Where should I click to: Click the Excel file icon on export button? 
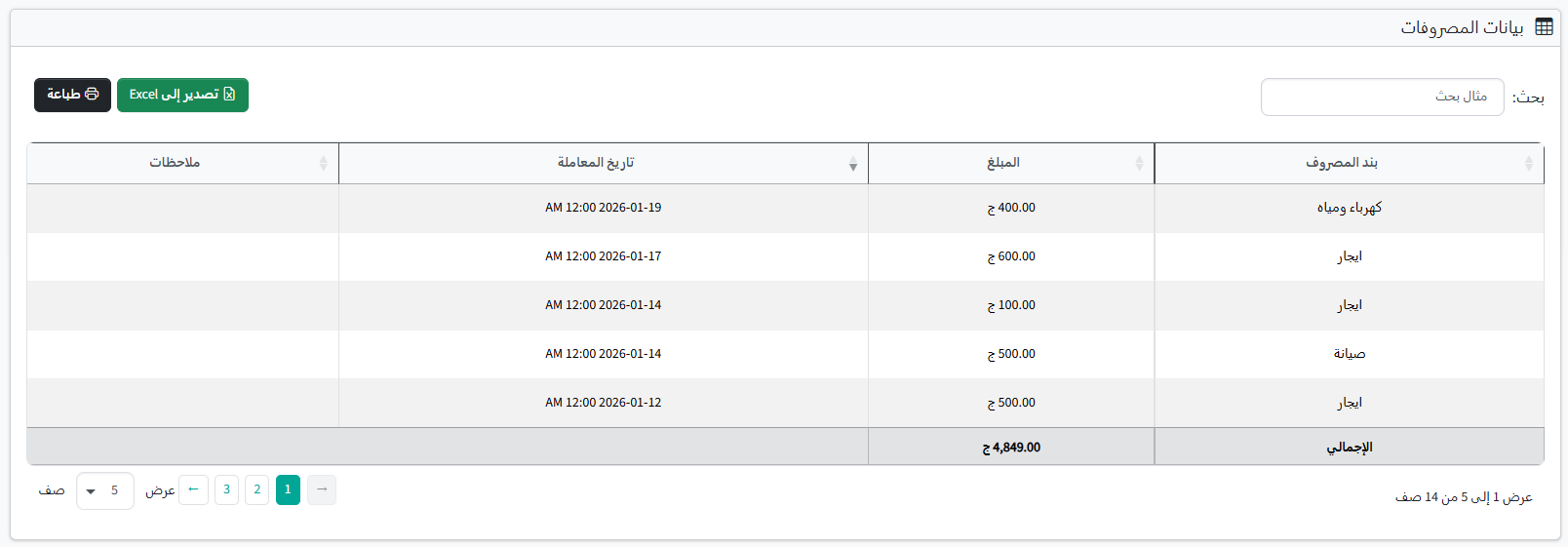(229, 95)
